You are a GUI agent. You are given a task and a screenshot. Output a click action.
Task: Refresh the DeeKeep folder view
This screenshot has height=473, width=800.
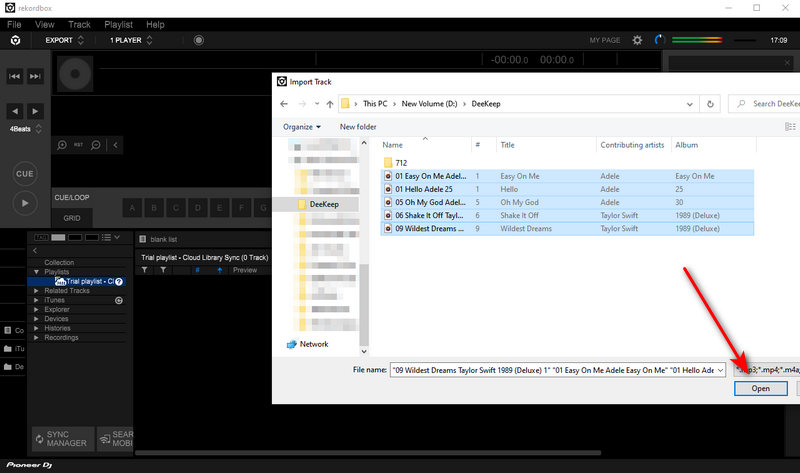coord(710,104)
